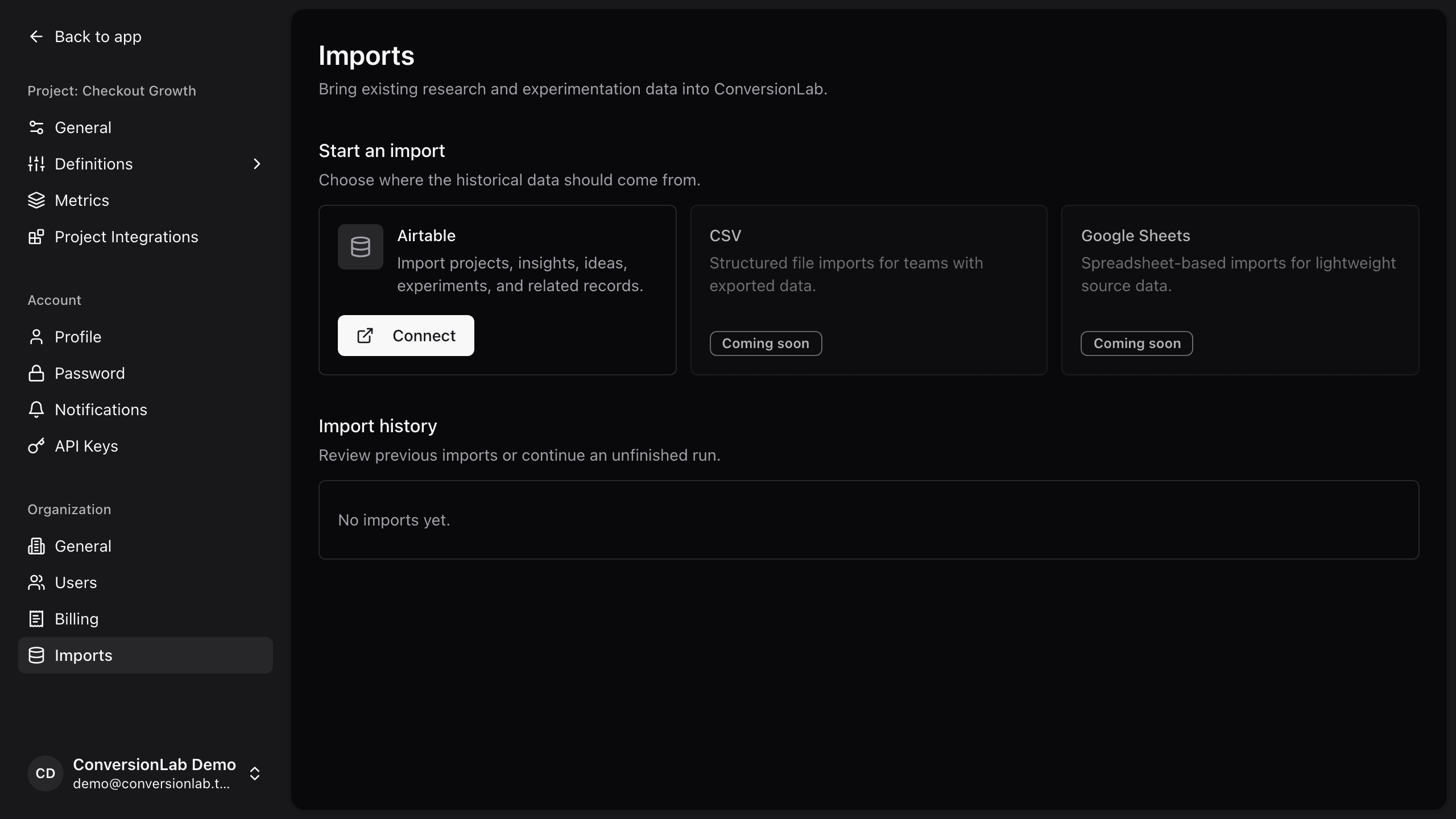
Task: Click the Account section label
Action: pyautogui.click(x=55, y=300)
